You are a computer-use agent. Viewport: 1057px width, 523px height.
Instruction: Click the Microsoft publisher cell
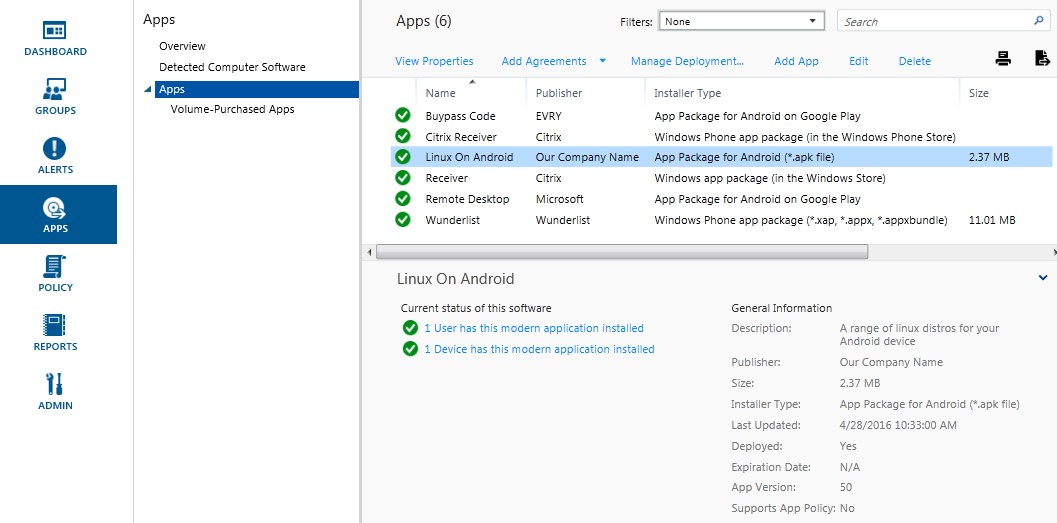click(x=560, y=199)
